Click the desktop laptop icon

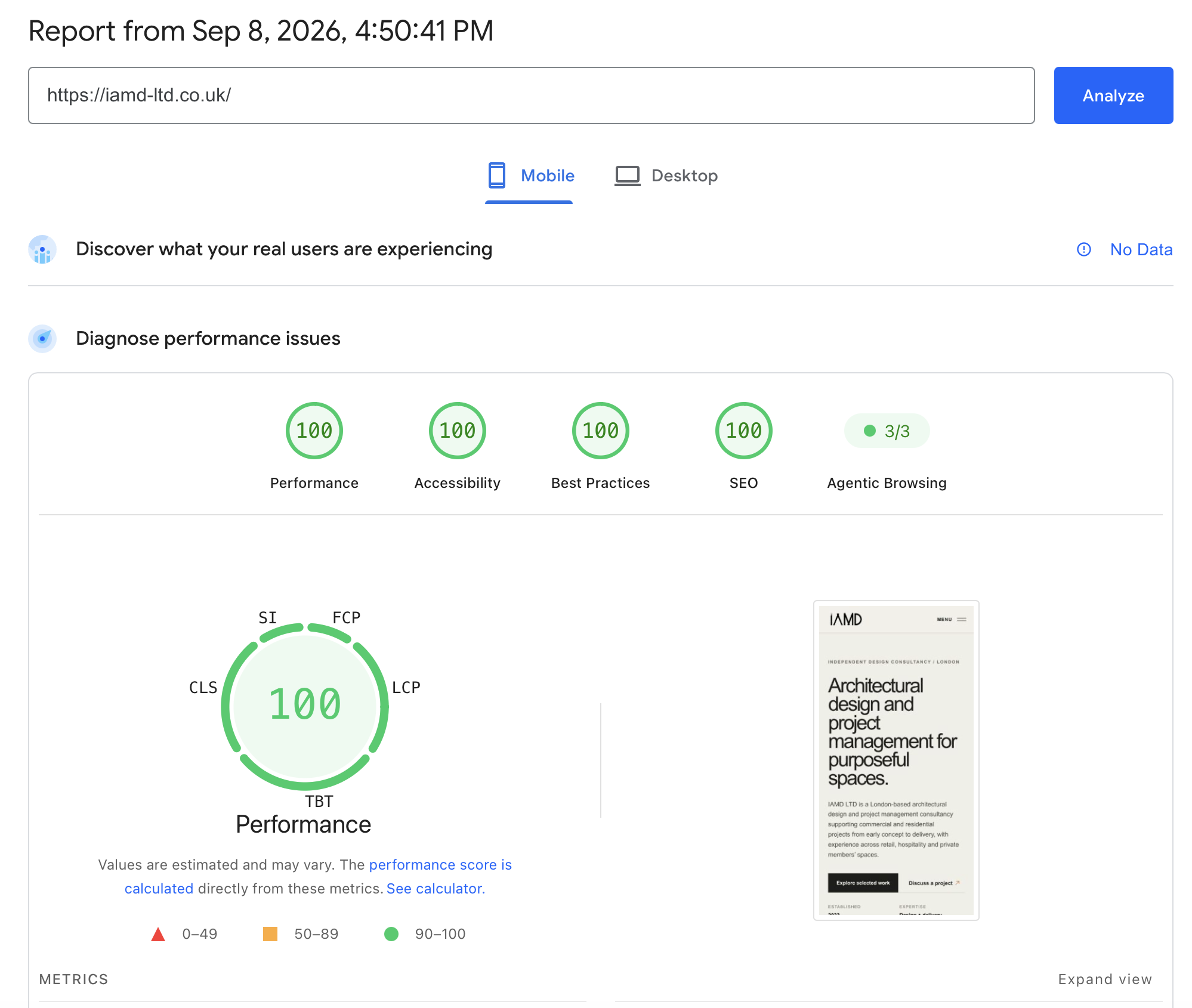pyautogui.click(x=628, y=176)
